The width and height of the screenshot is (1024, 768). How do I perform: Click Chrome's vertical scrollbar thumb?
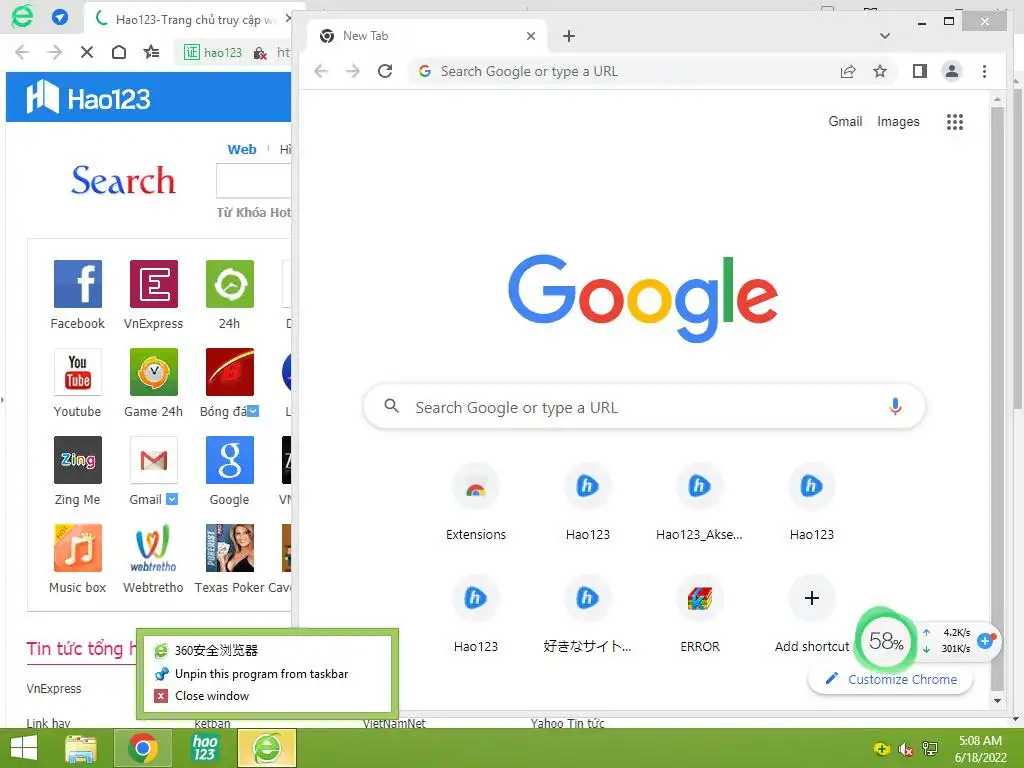(x=997, y=398)
